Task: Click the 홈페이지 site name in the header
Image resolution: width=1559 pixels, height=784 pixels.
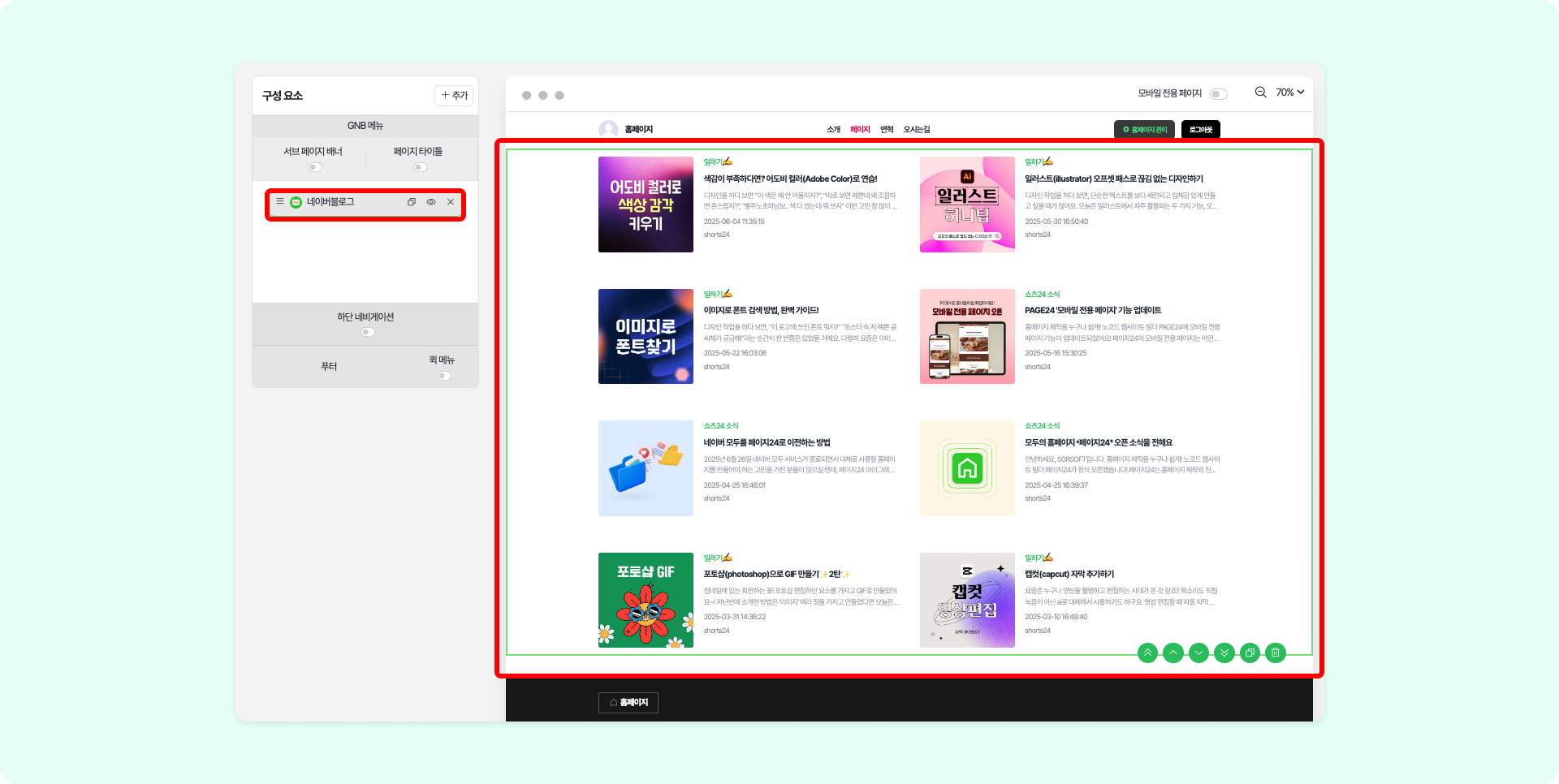Action: (x=639, y=130)
